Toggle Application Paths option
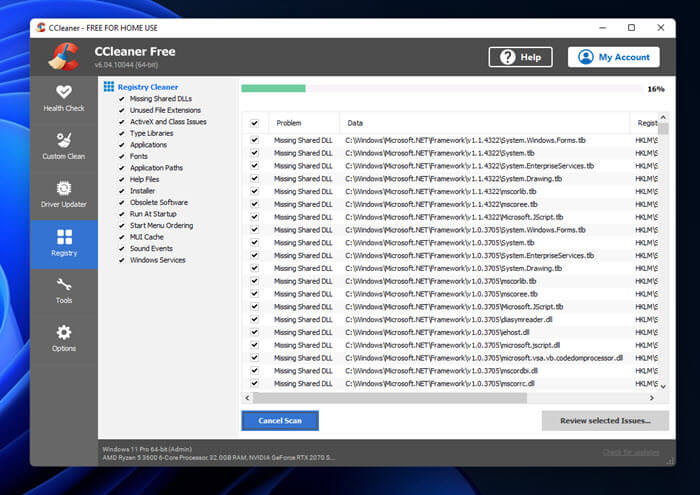This screenshot has width=700, height=495. pos(151,168)
